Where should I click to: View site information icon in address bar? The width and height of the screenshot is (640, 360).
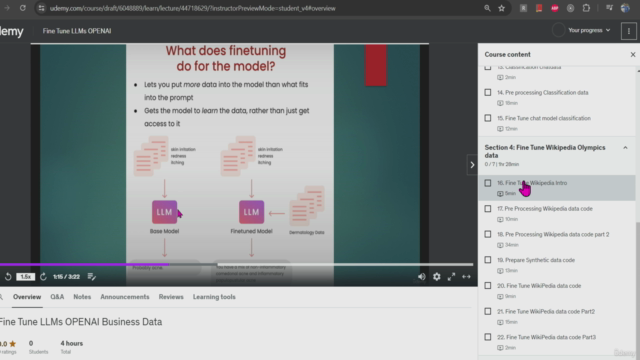point(41,8)
